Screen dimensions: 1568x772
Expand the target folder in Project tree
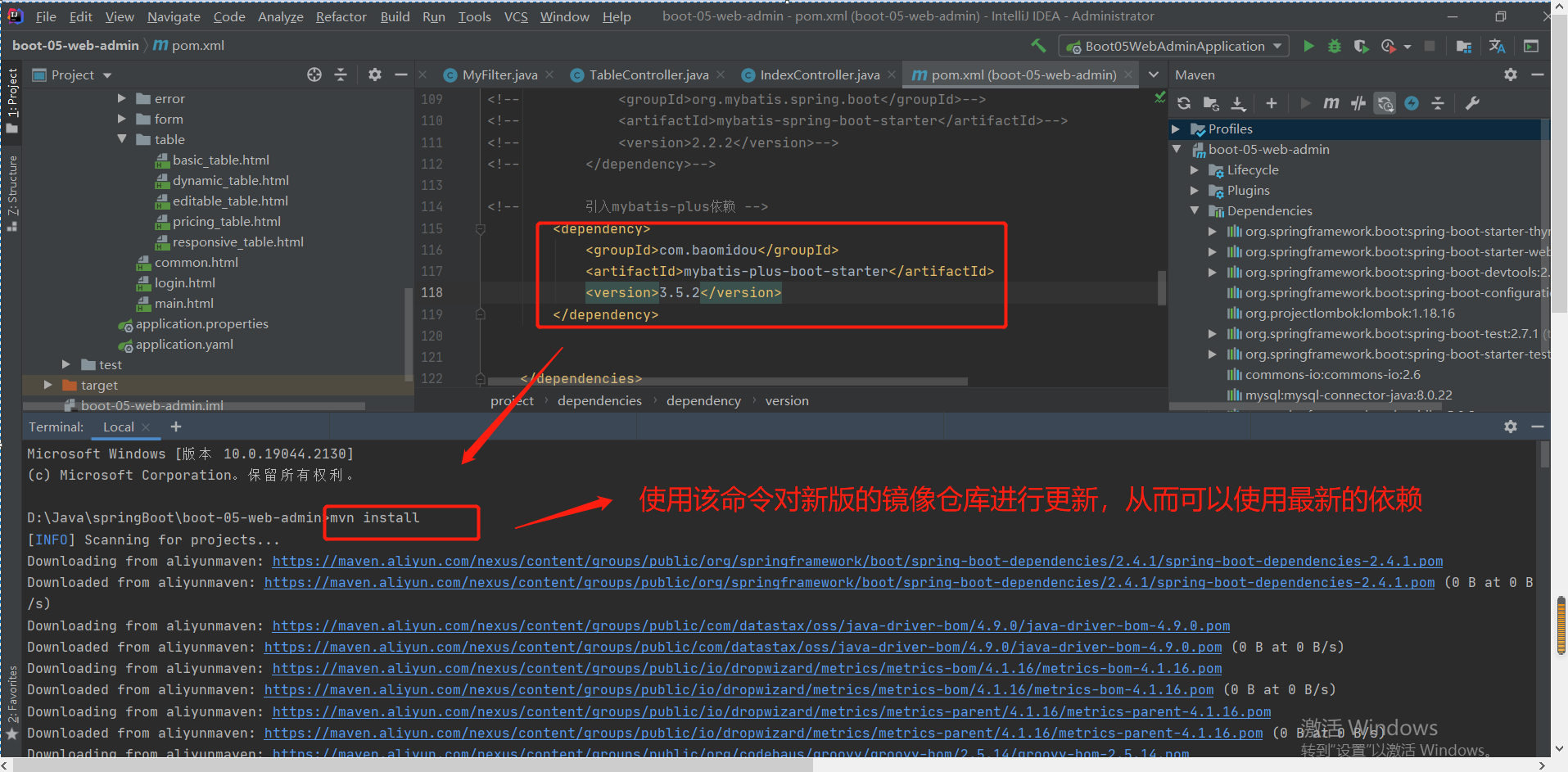point(48,385)
